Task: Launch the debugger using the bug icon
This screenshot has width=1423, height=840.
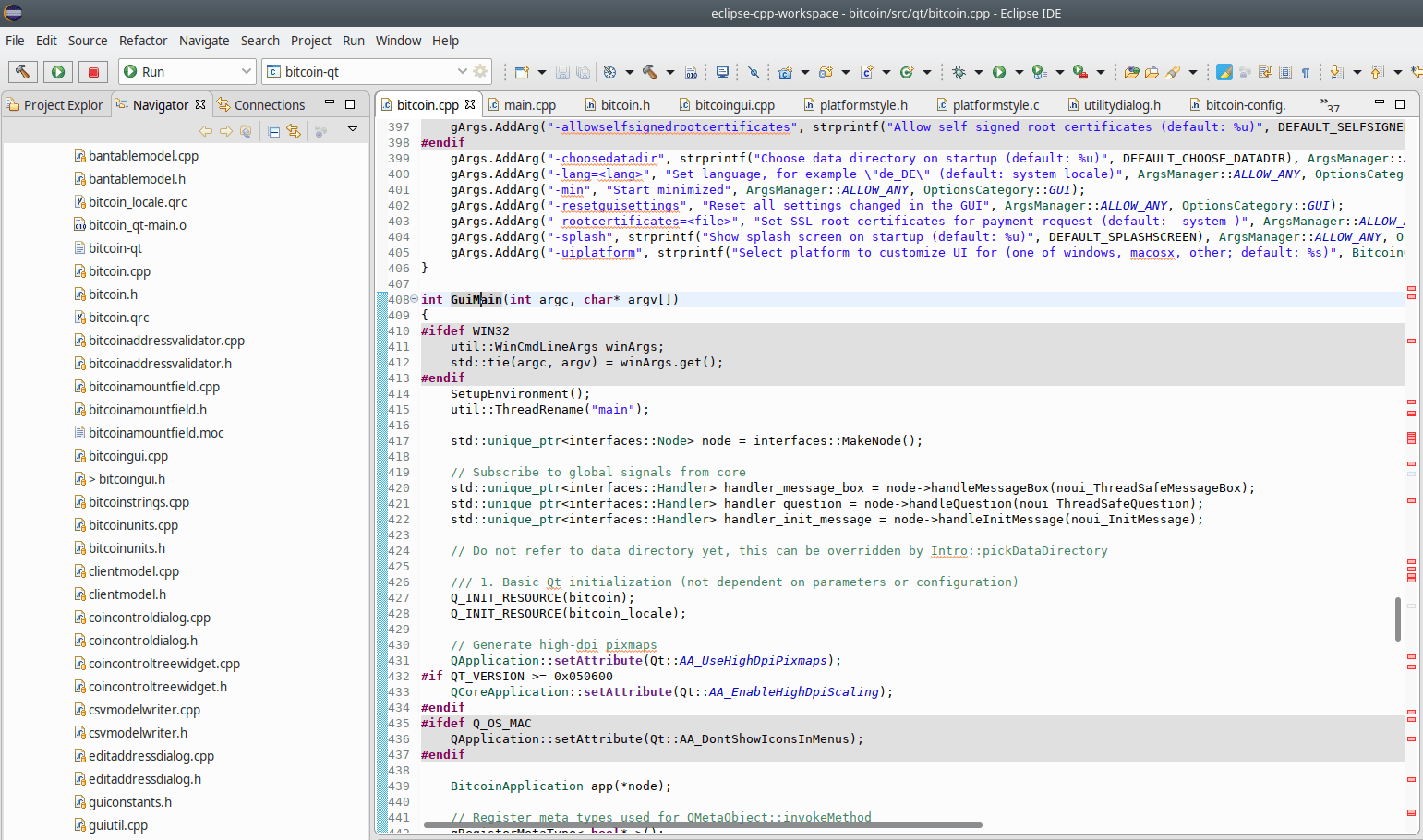Action: (959, 71)
